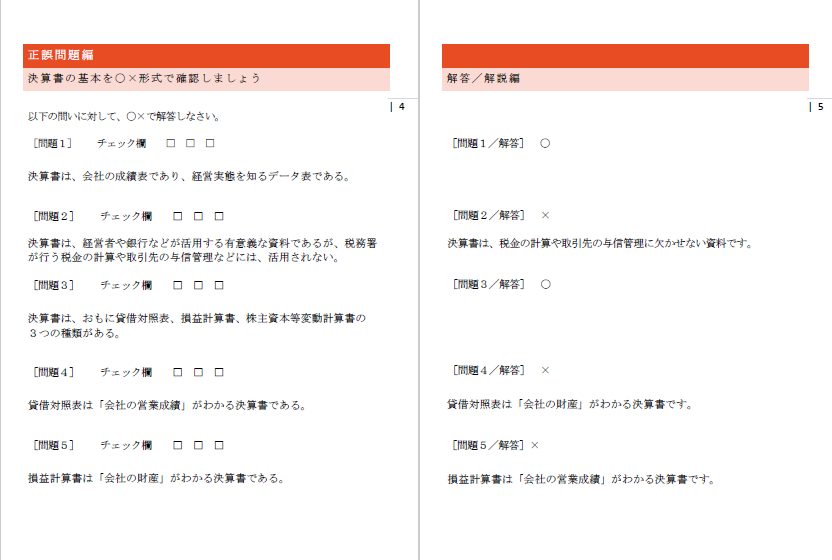
Task: Tick the first check box of 問題2
Action: click(x=178, y=216)
